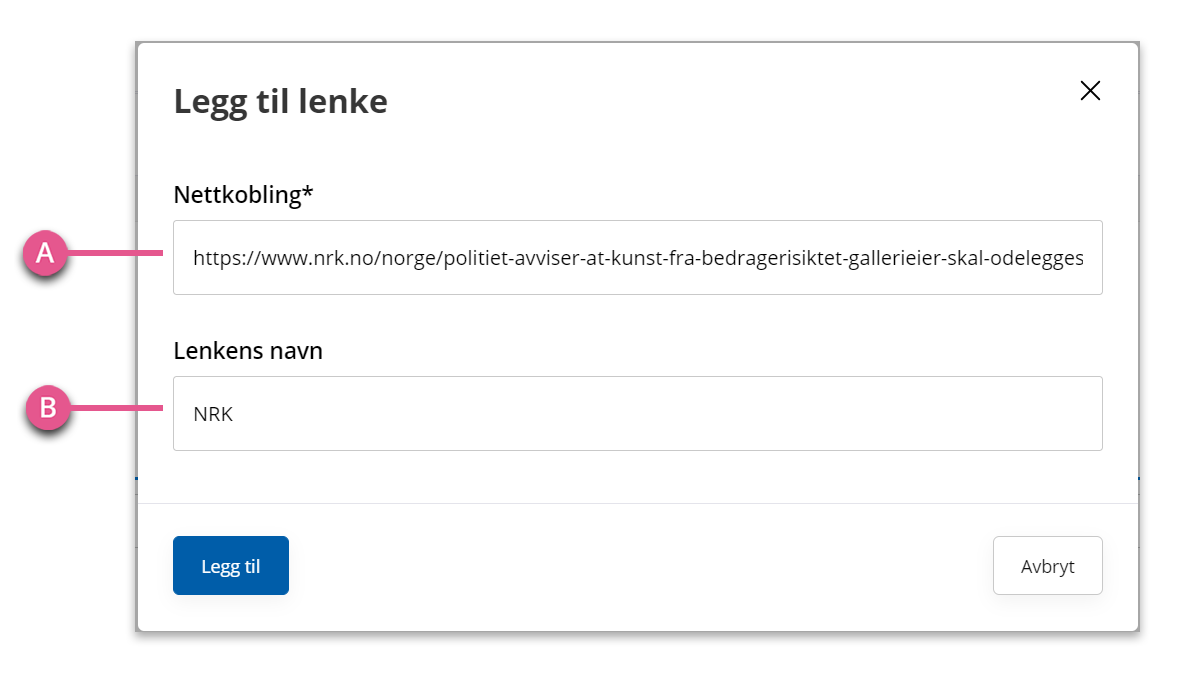
Task: Cancel using the Avbryt button
Action: pos(1048,566)
